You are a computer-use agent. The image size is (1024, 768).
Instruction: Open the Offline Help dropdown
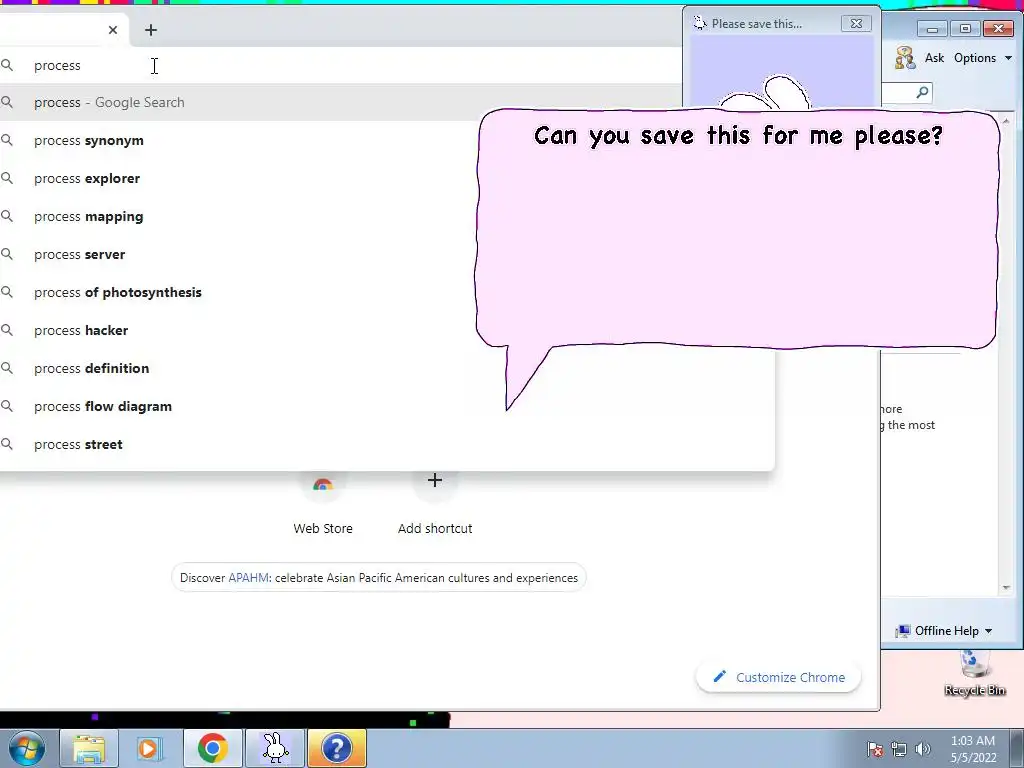pyautogui.click(x=944, y=631)
